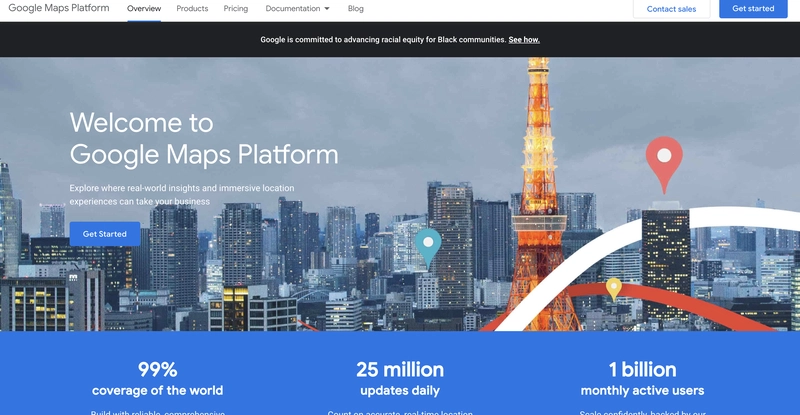Click Get started in the top bar
This screenshot has height=415, width=800.
753,9
